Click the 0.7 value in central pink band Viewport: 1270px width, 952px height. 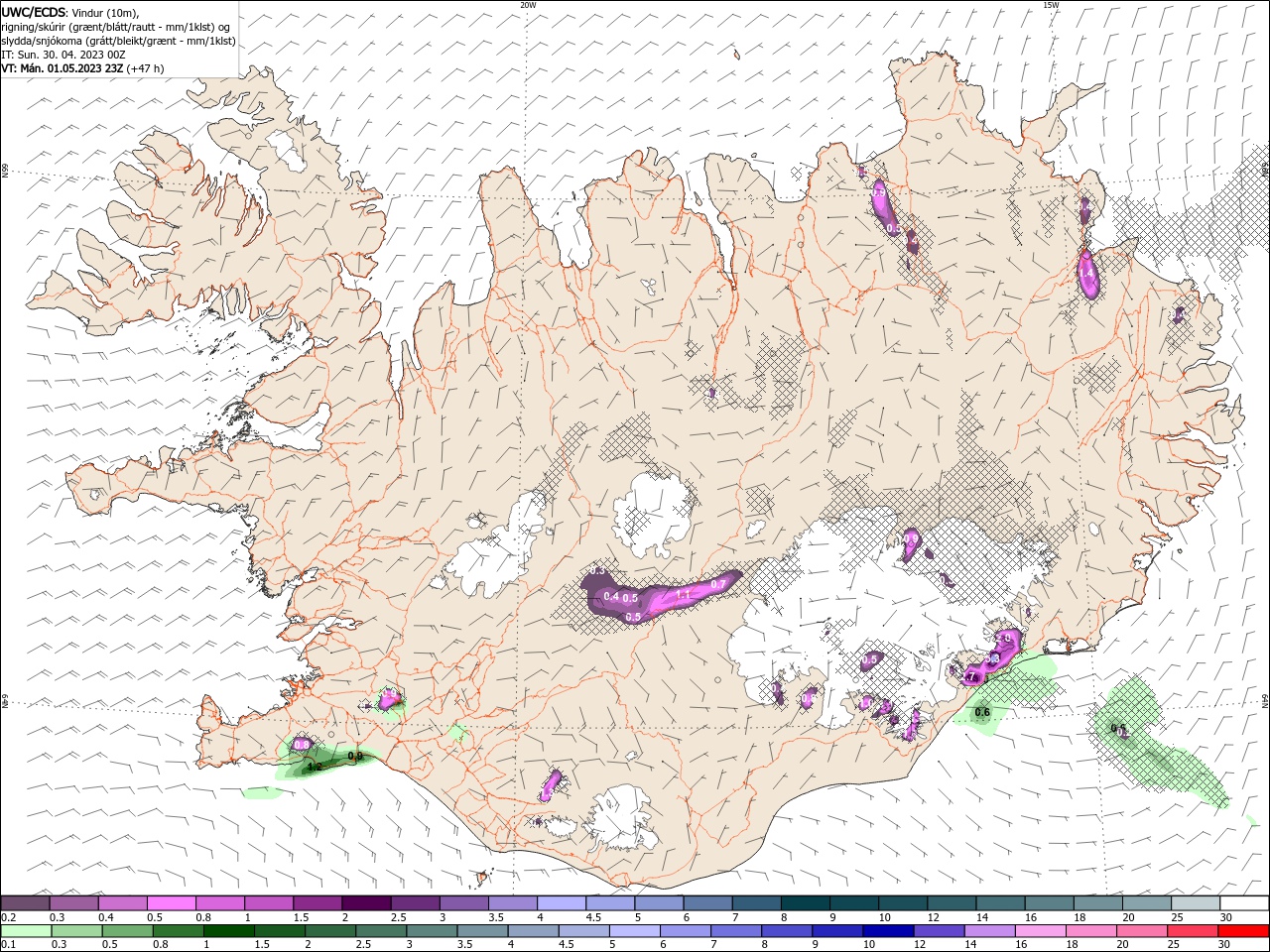point(718,585)
